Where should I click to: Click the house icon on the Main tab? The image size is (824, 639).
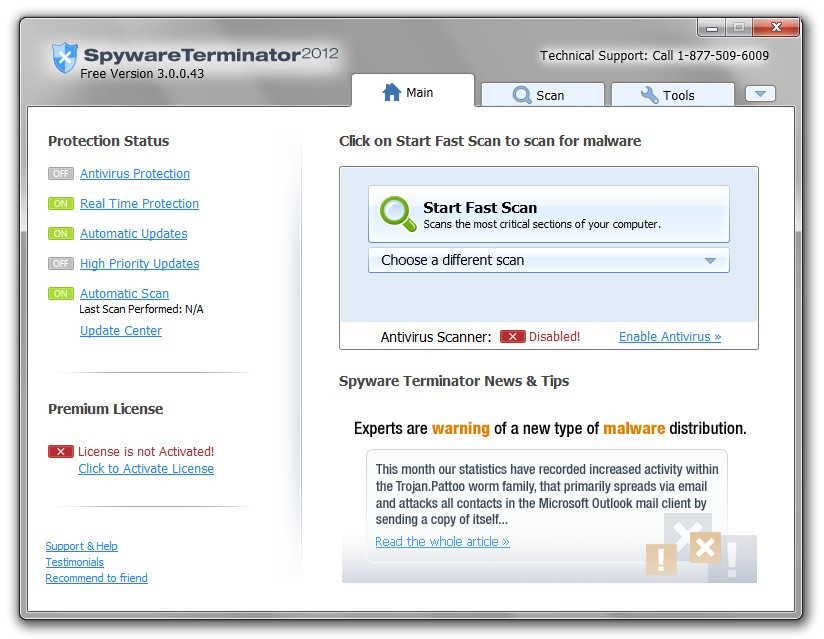tap(390, 92)
